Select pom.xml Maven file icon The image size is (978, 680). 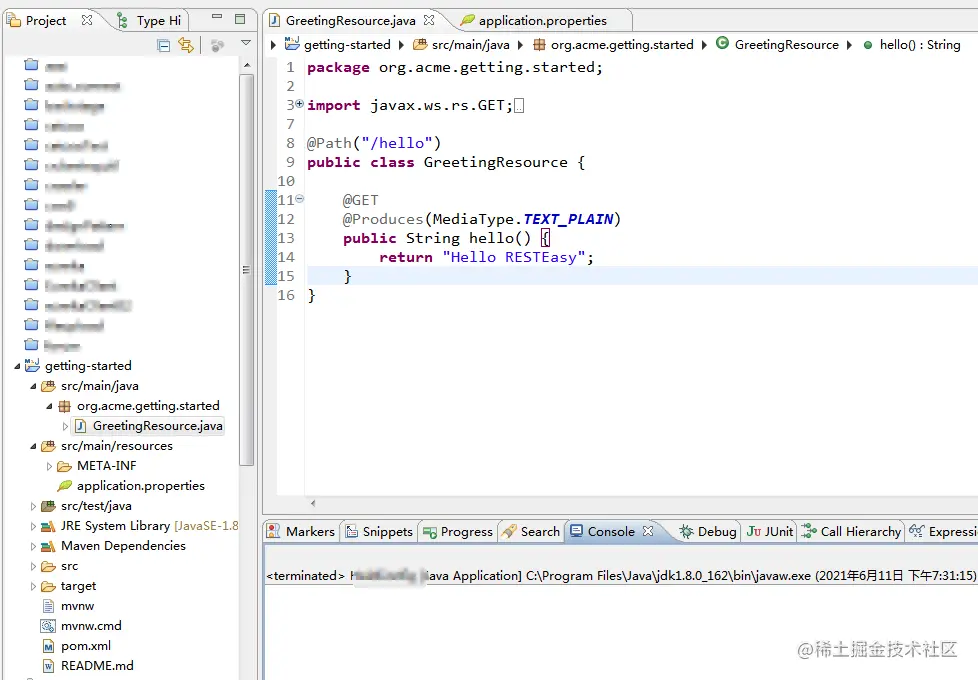pyautogui.click(x=48, y=646)
